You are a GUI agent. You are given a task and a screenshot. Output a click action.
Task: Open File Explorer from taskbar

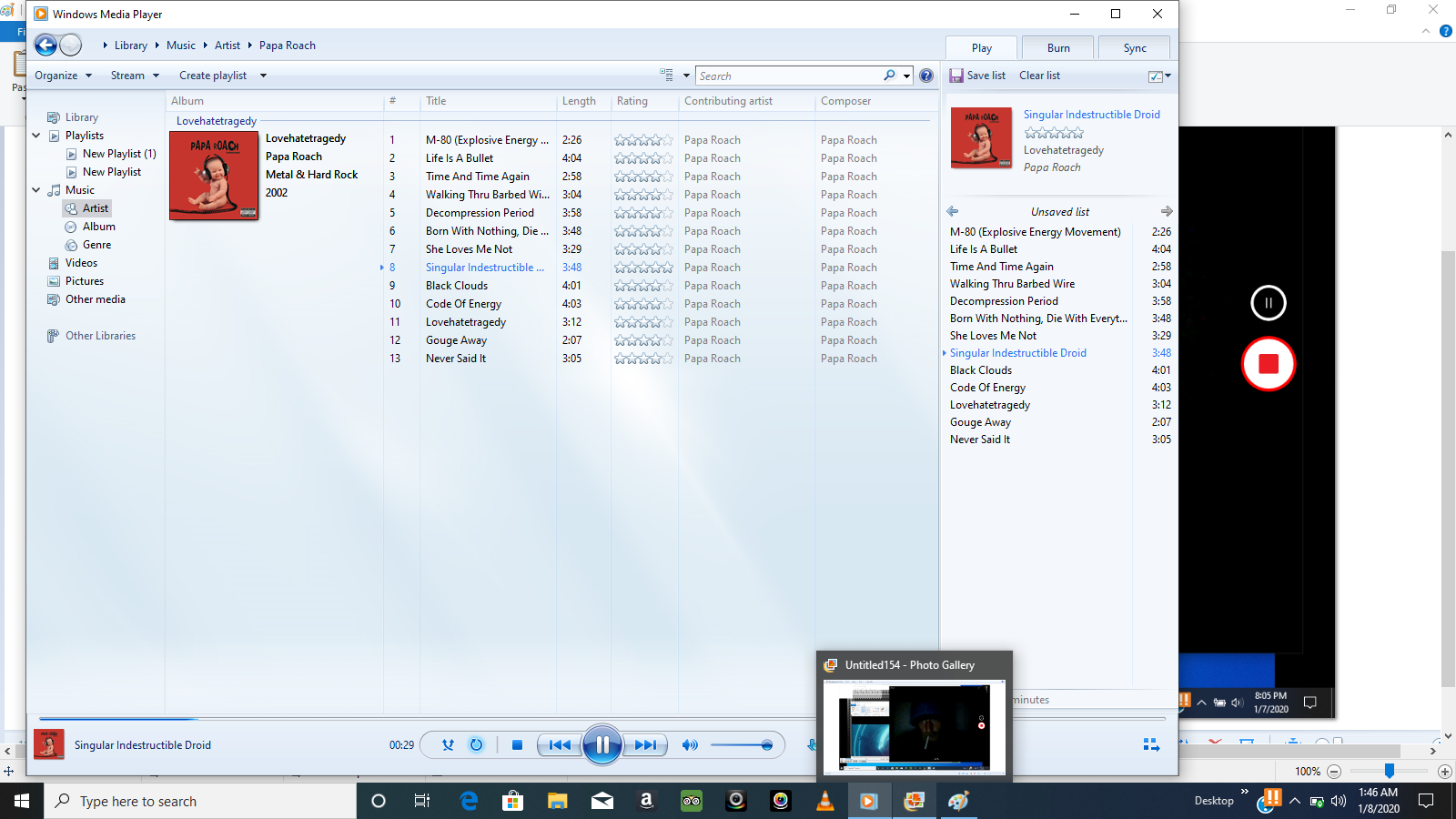[x=557, y=801]
